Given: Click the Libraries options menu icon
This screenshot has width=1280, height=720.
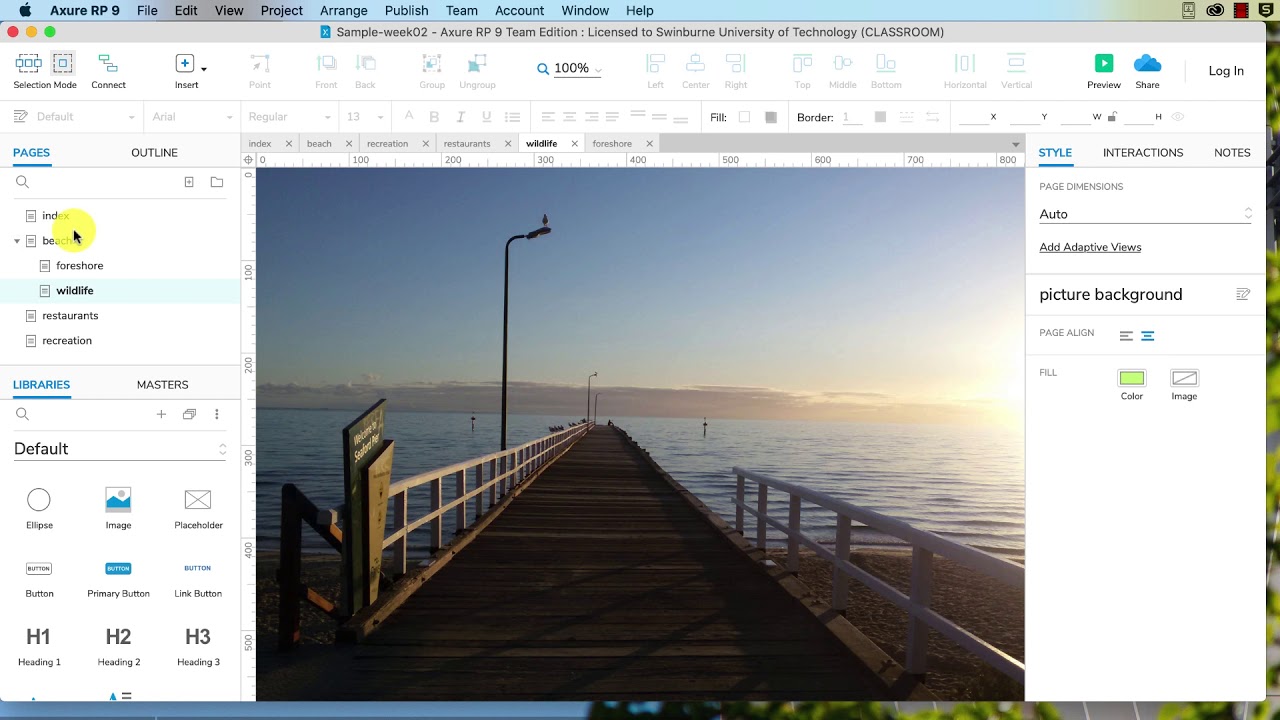Looking at the screenshot, I should pos(216,414).
